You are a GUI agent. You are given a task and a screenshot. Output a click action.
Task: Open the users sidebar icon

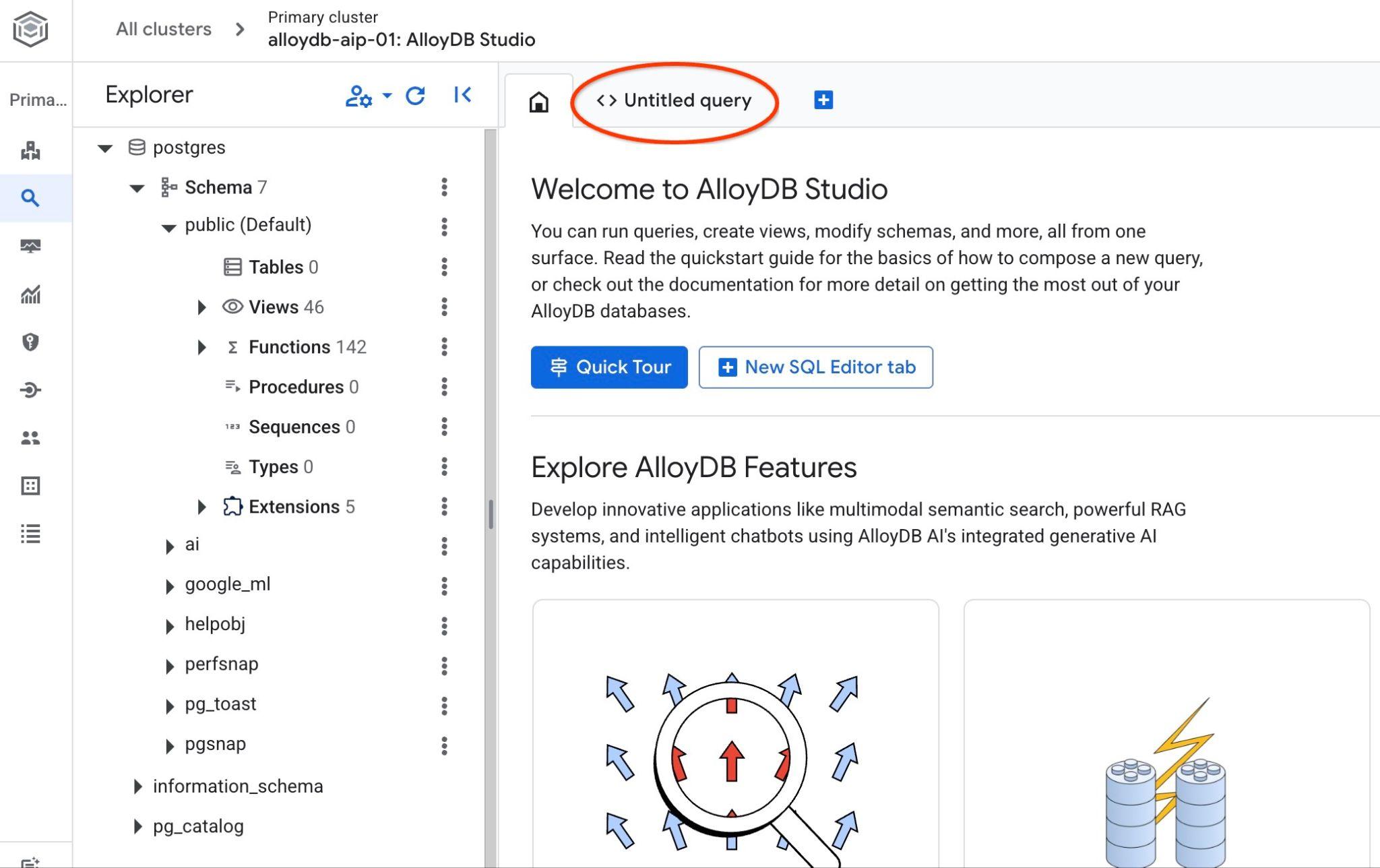click(30, 438)
